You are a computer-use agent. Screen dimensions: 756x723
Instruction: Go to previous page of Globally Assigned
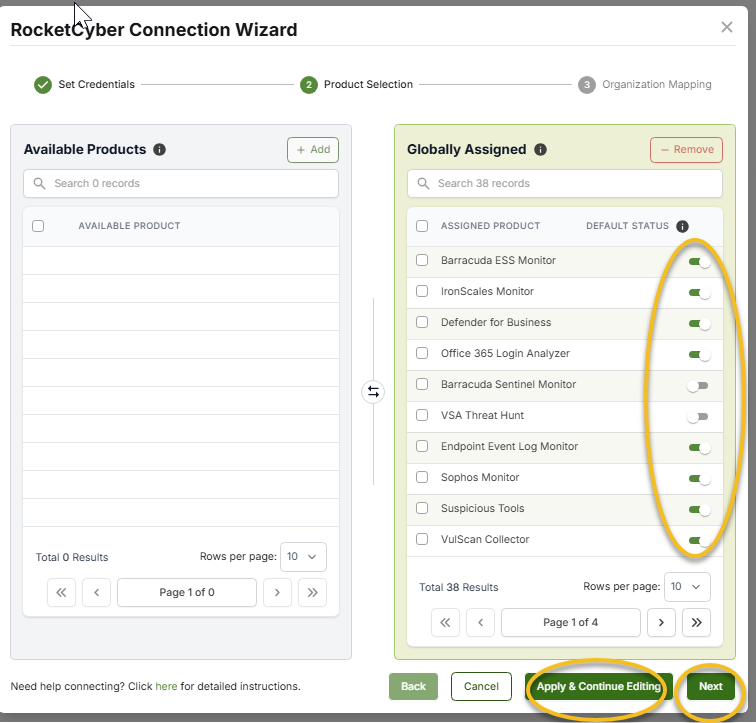click(481, 622)
